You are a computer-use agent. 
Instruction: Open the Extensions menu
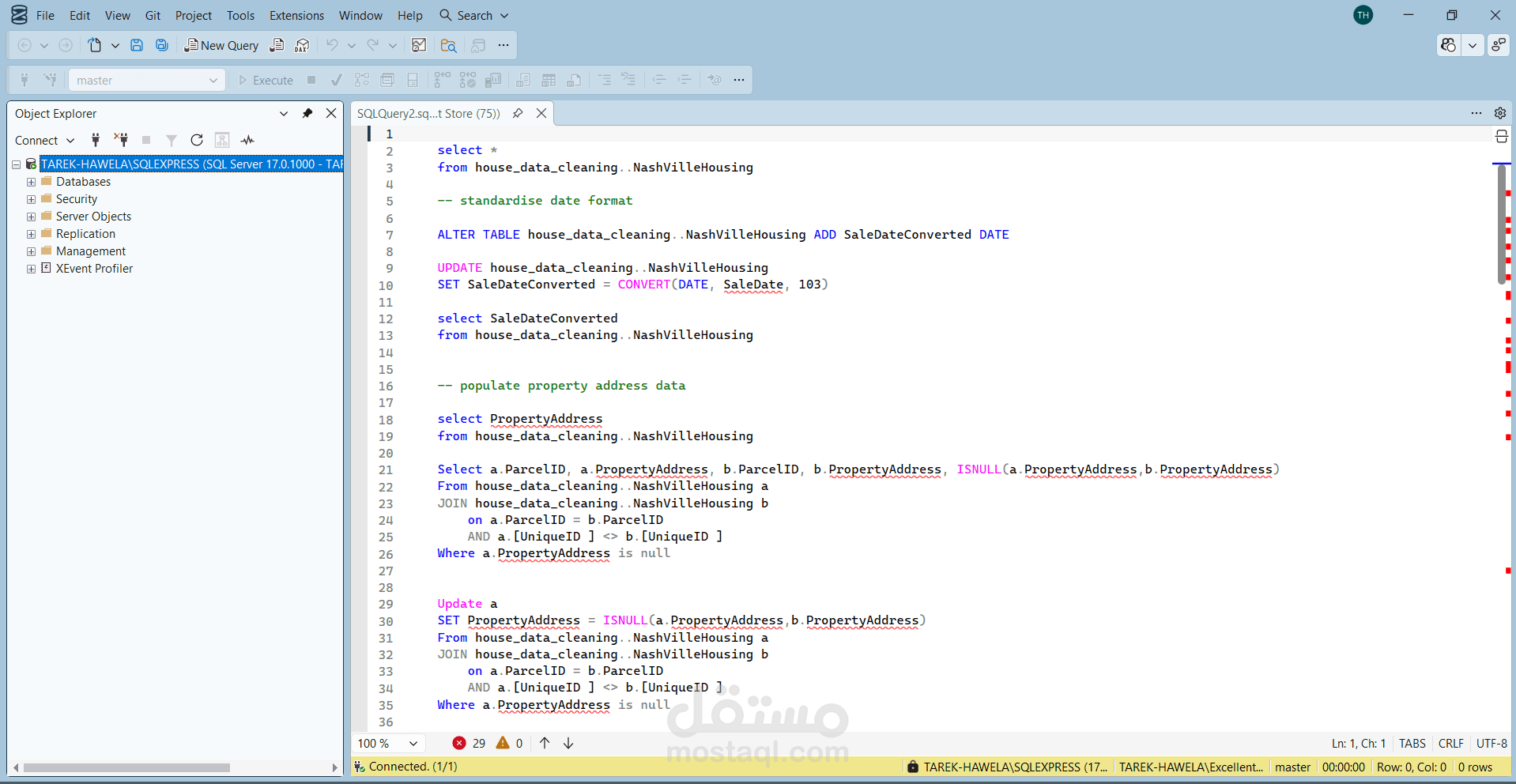click(x=296, y=16)
